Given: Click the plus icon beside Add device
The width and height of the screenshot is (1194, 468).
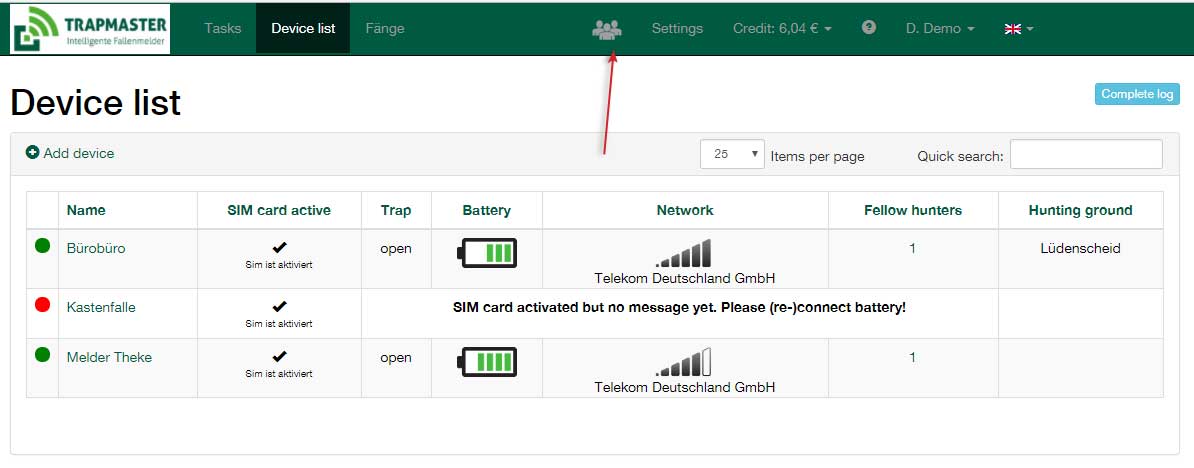Looking at the screenshot, I should click(32, 152).
